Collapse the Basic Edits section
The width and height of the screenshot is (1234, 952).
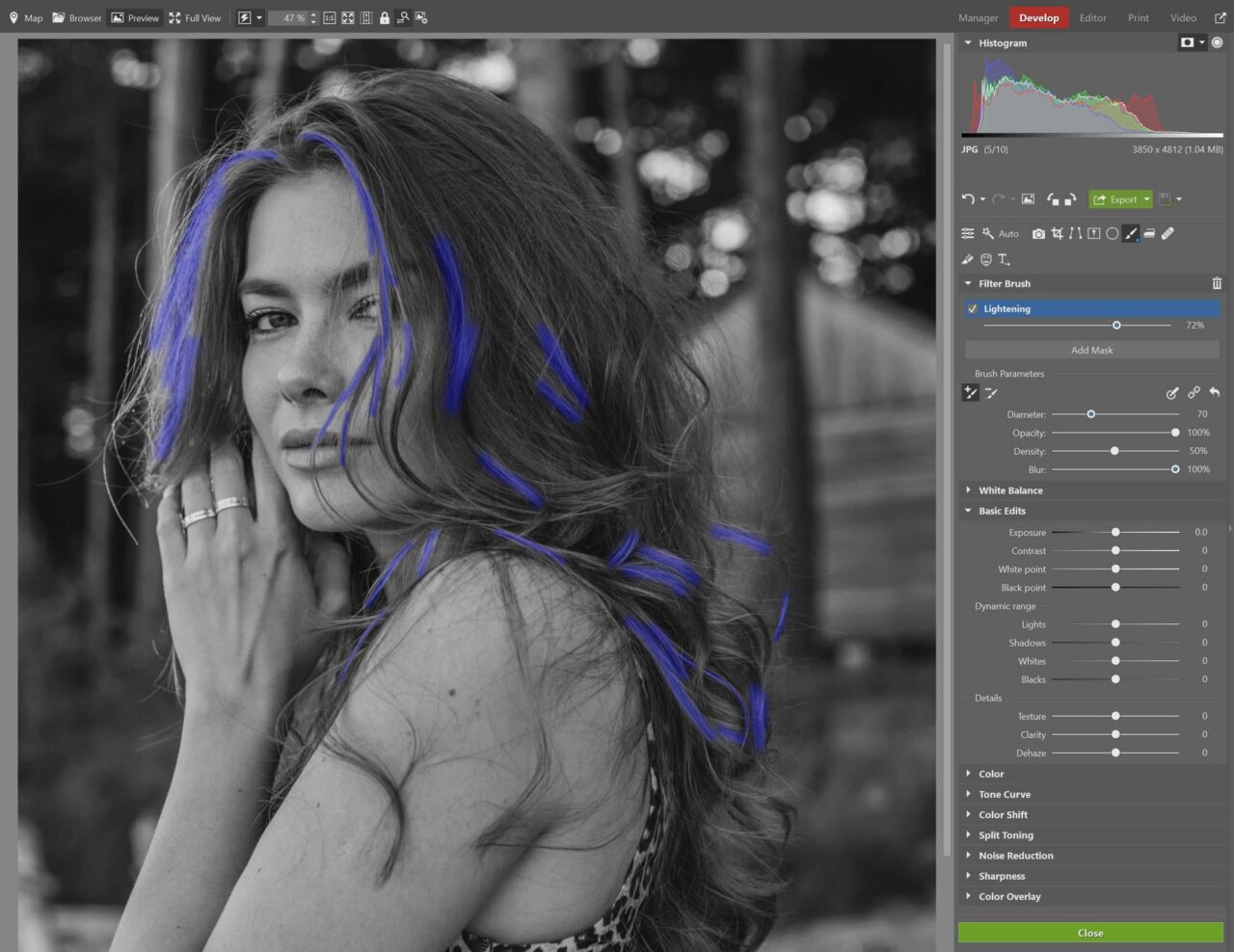[x=968, y=511]
